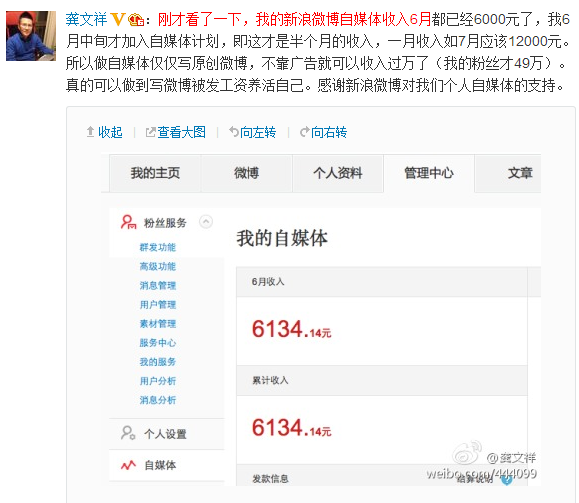The height and width of the screenshot is (503, 579).
Task: Collapse the image with 收起
Action: [x=110, y=132]
